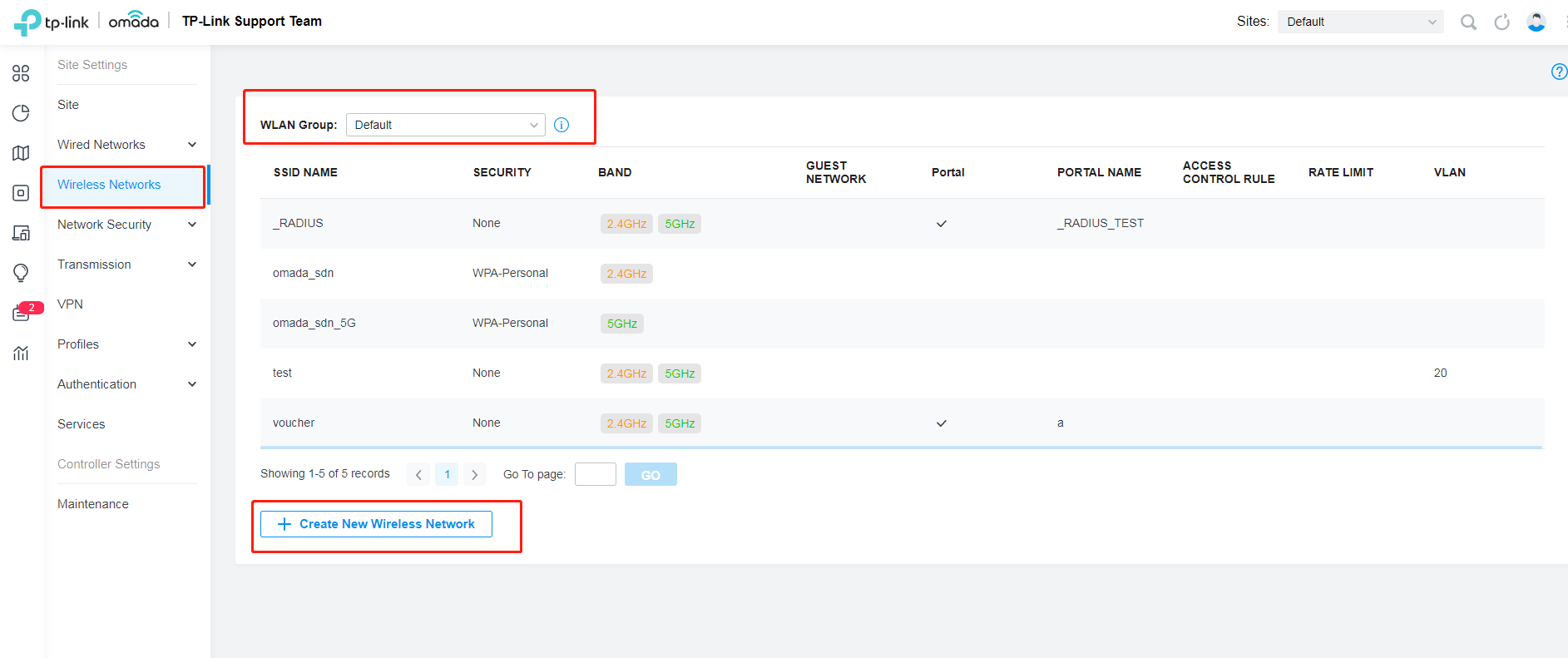Image resolution: width=1568 pixels, height=658 pixels.
Task: Open the Statistics pie chart icon
Action: point(21,113)
